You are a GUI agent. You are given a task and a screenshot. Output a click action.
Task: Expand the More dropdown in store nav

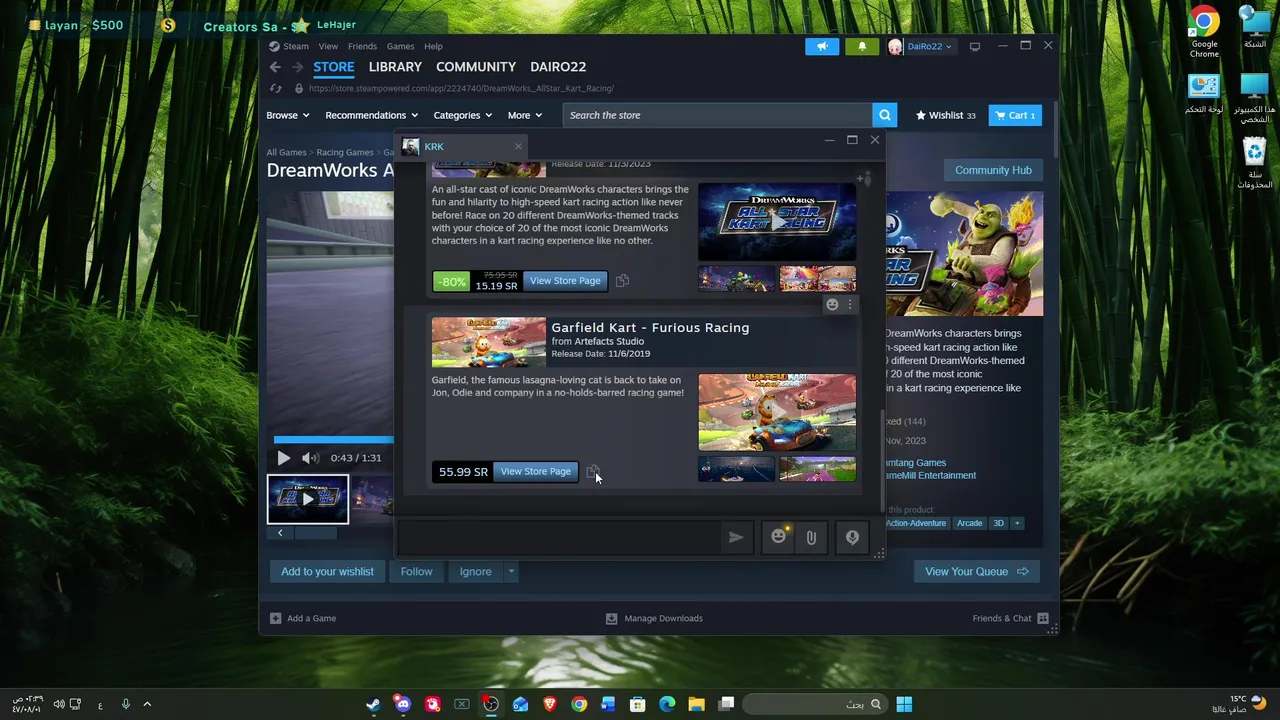click(x=525, y=115)
